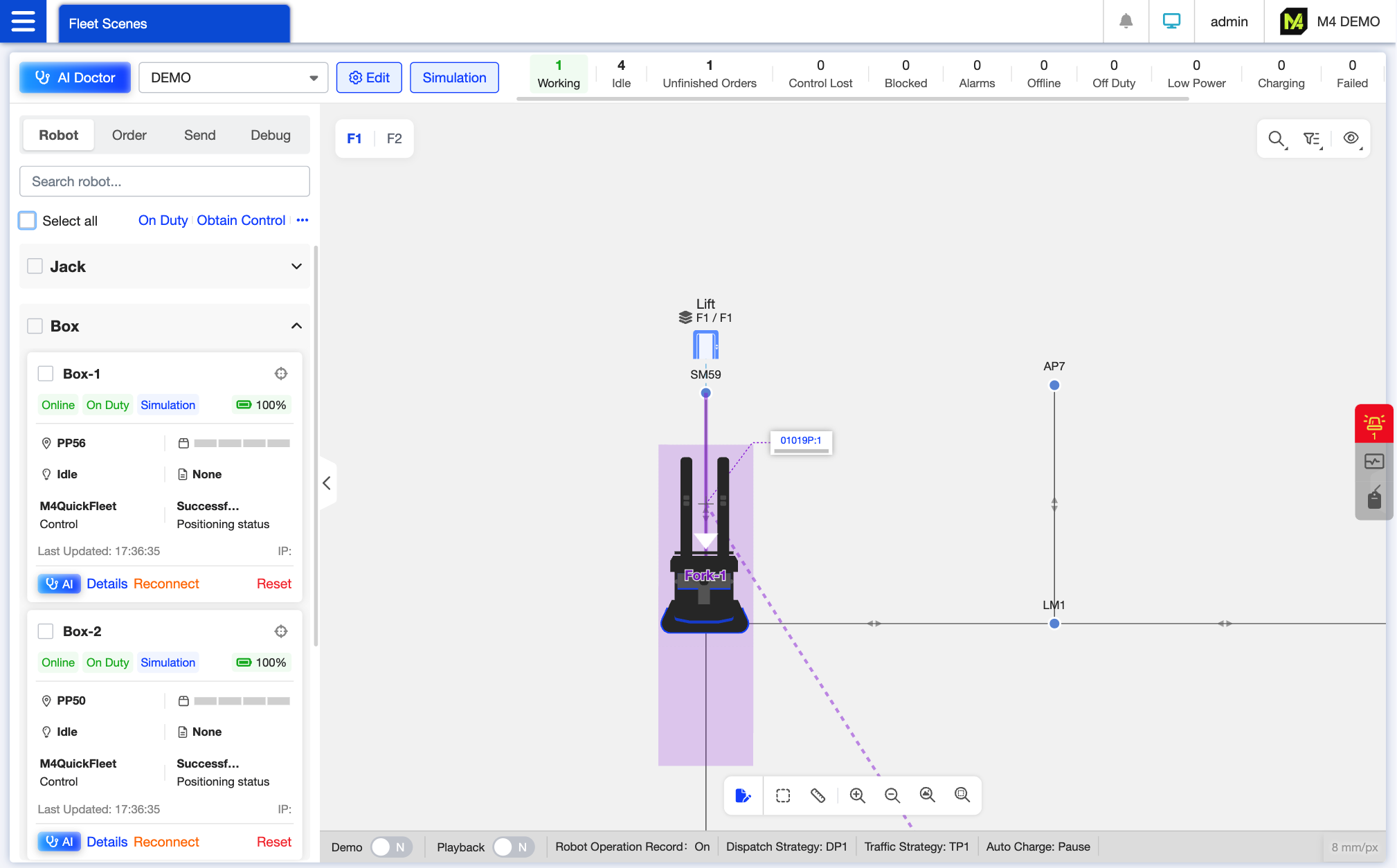
Task: Click the red alarm siren icon
Action: pyautogui.click(x=1373, y=423)
